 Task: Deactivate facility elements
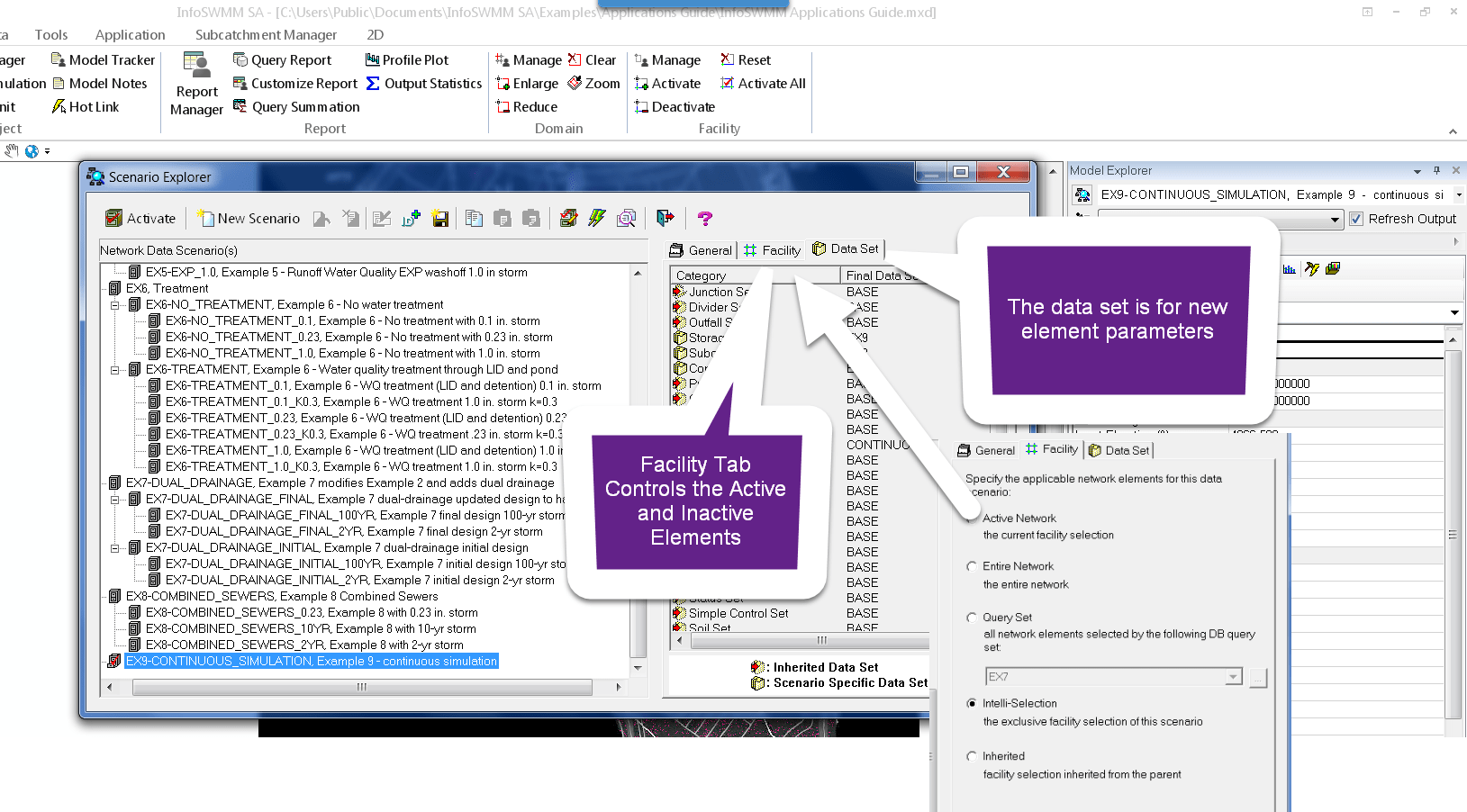tap(675, 106)
